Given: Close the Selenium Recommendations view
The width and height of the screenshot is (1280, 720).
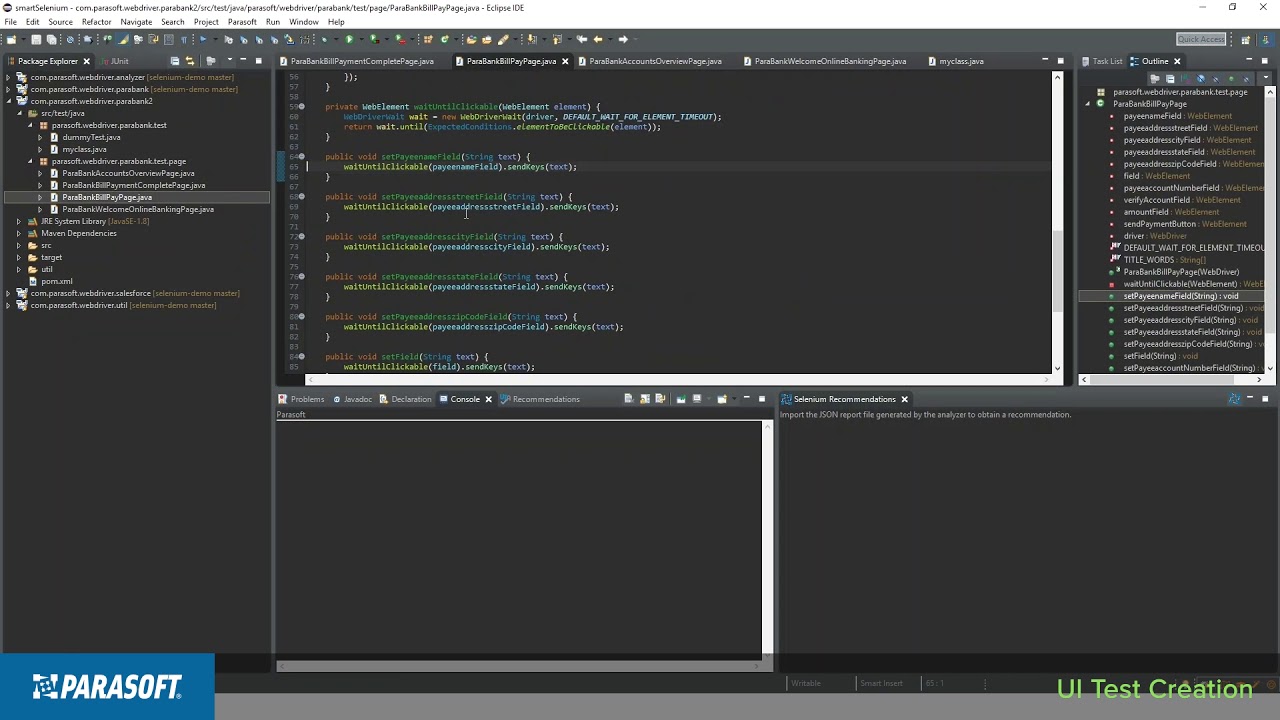Looking at the screenshot, I should 904,399.
